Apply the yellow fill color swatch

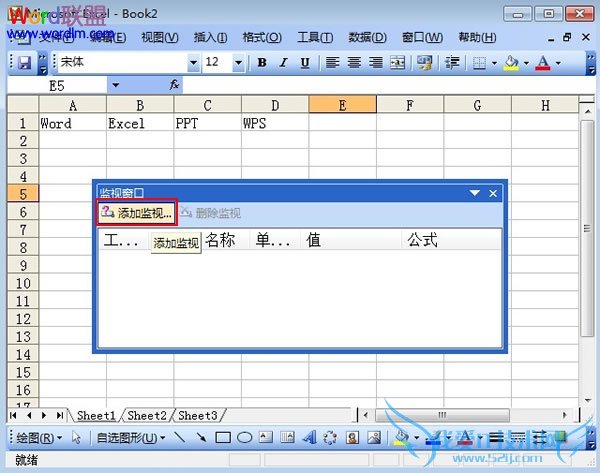point(512,62)
